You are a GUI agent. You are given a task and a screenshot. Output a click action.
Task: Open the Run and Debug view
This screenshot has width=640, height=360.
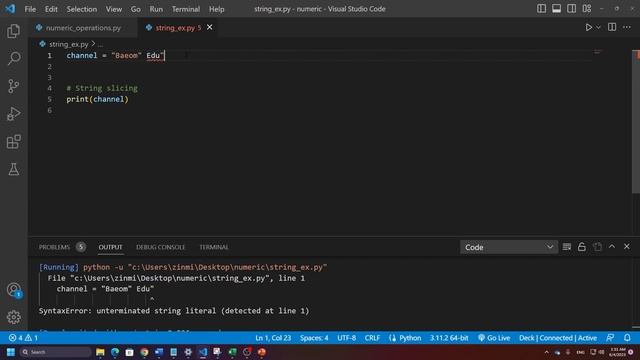click(13, 114)
